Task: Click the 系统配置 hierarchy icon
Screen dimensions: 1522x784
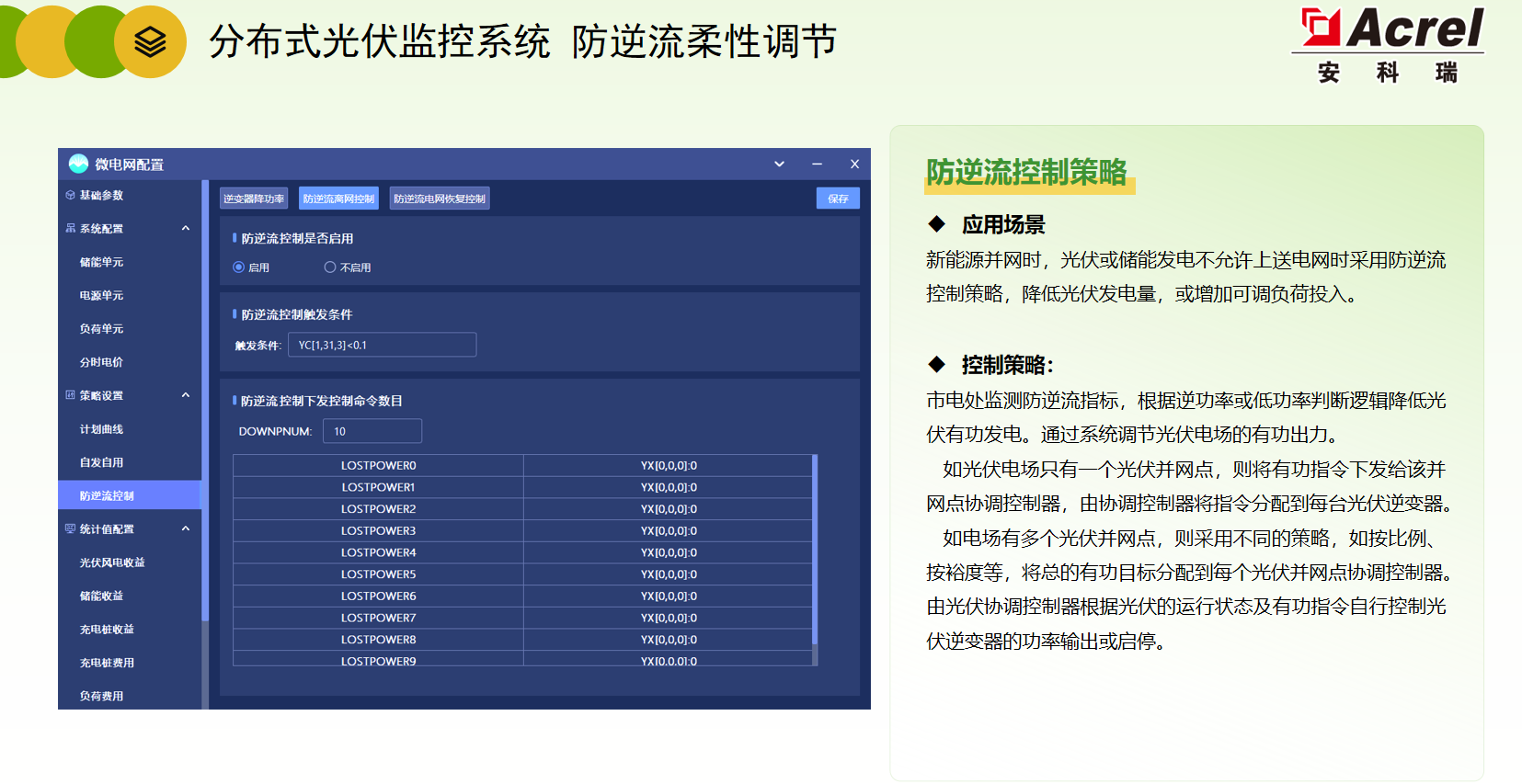Action: (x=70, y=228)
